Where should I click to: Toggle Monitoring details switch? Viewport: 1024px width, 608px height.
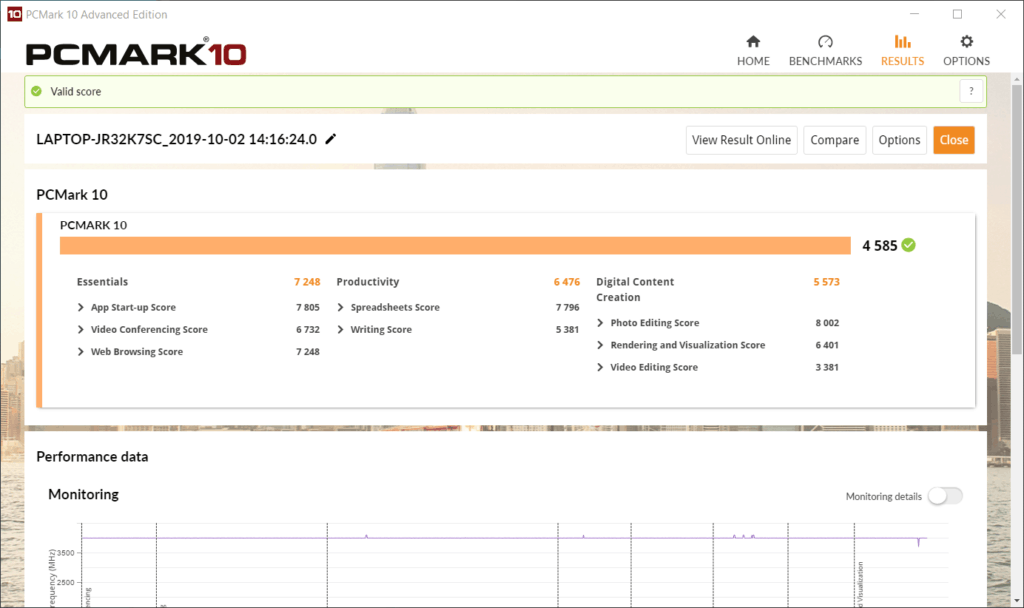pyautogui.click(x=944, y=496)
